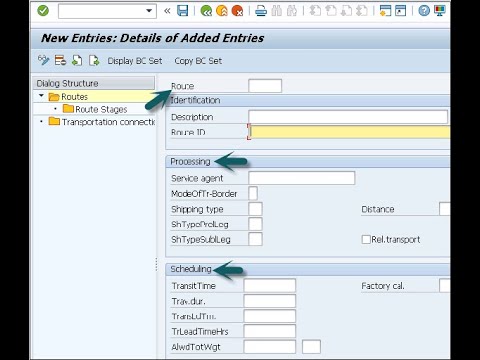Click the Dialog Structure header

pyautogui.click(x=94, y=83)
